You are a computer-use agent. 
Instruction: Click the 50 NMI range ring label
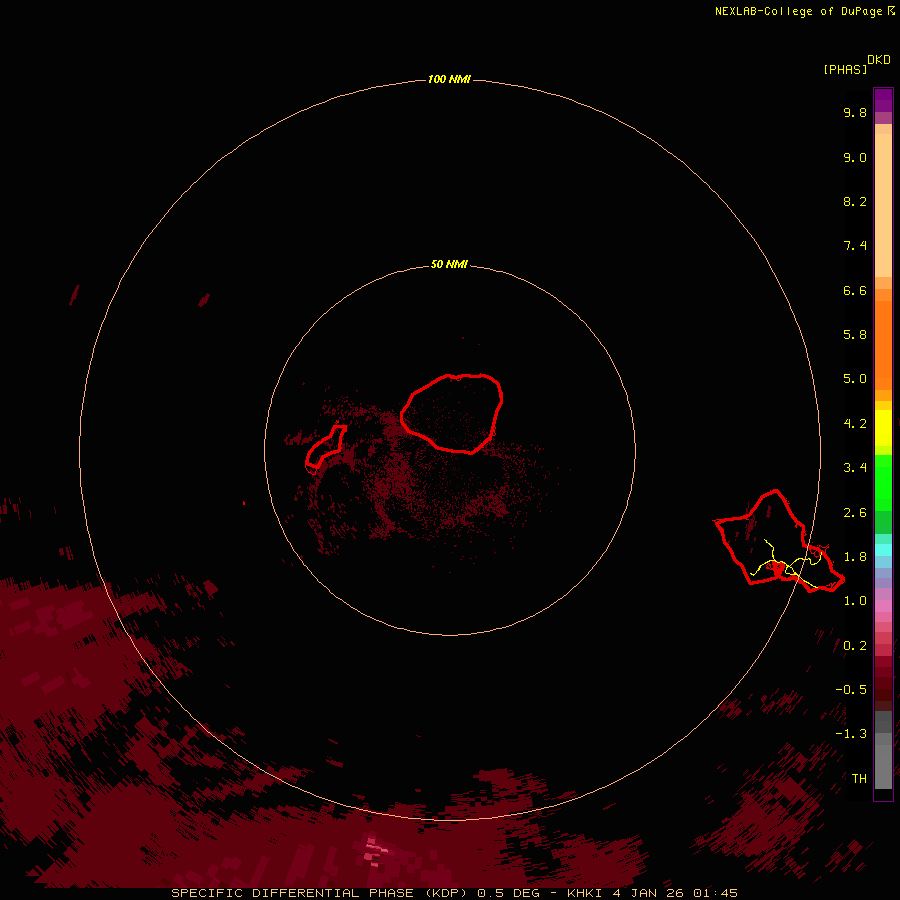449,264
